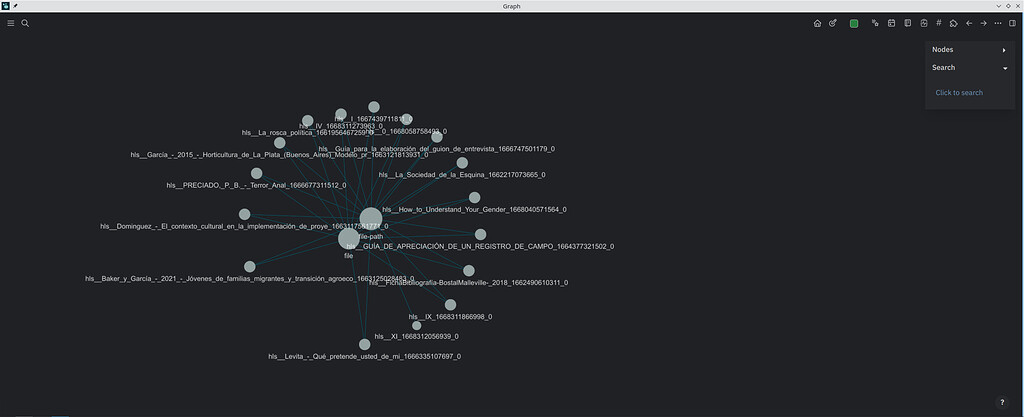Viewport: 1024px width, 417px height.
Task: Click the hls__La_Sociedad_de_la_Esquina node
Action: [x=462, y=163]
